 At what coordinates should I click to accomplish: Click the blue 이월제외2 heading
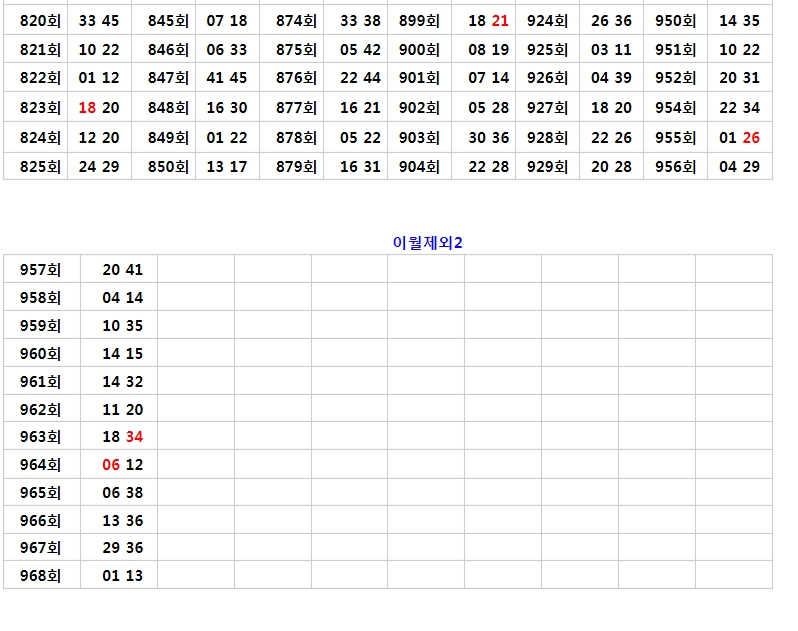[427, 241]
